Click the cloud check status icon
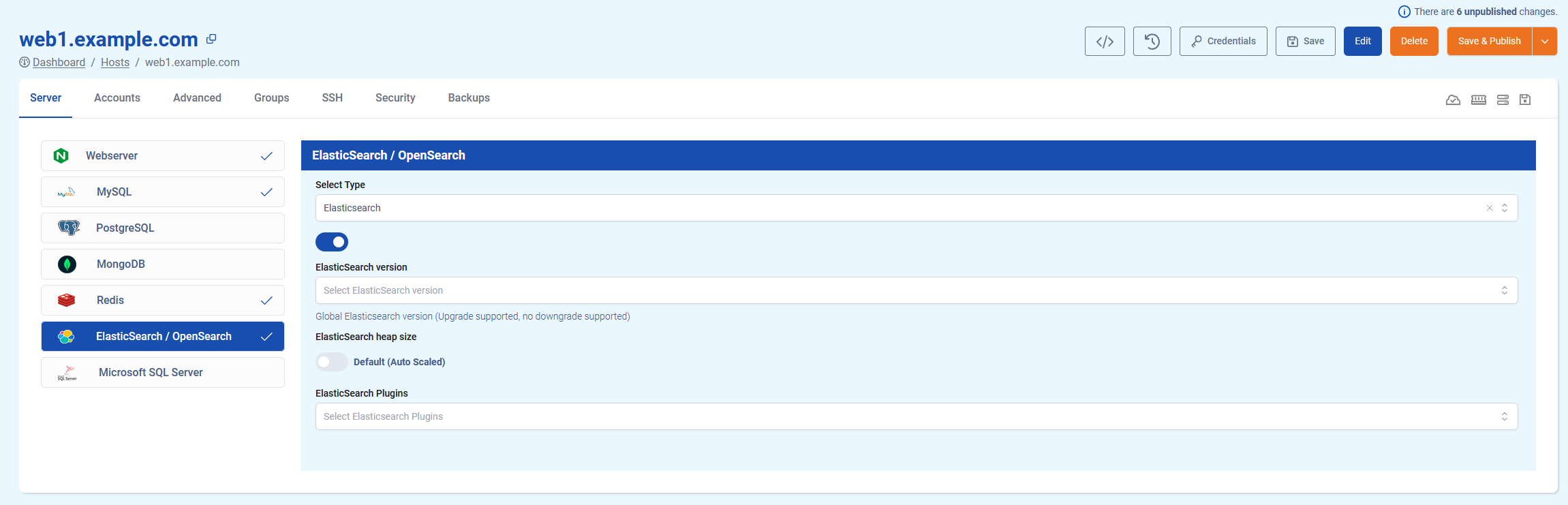1568x505 pixels. [1453, 100]
